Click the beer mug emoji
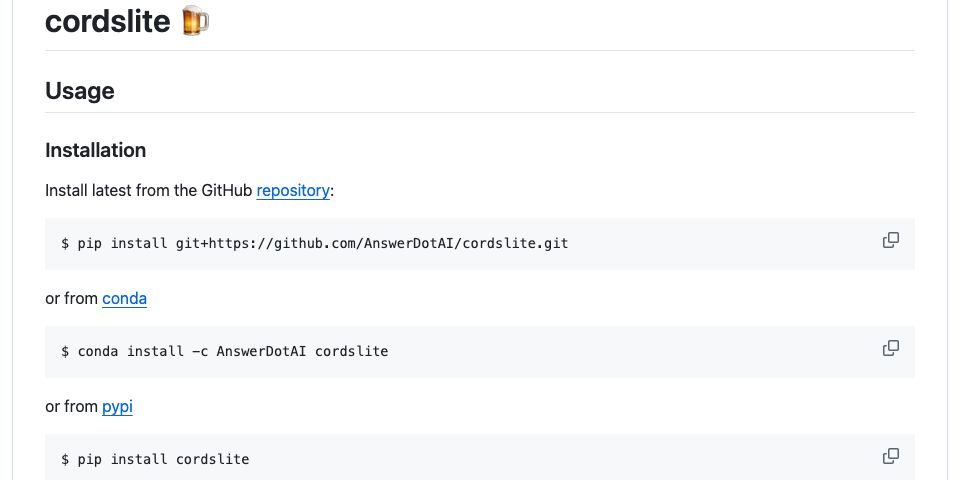This screenshot has height=480, width=960. (196, 20)
